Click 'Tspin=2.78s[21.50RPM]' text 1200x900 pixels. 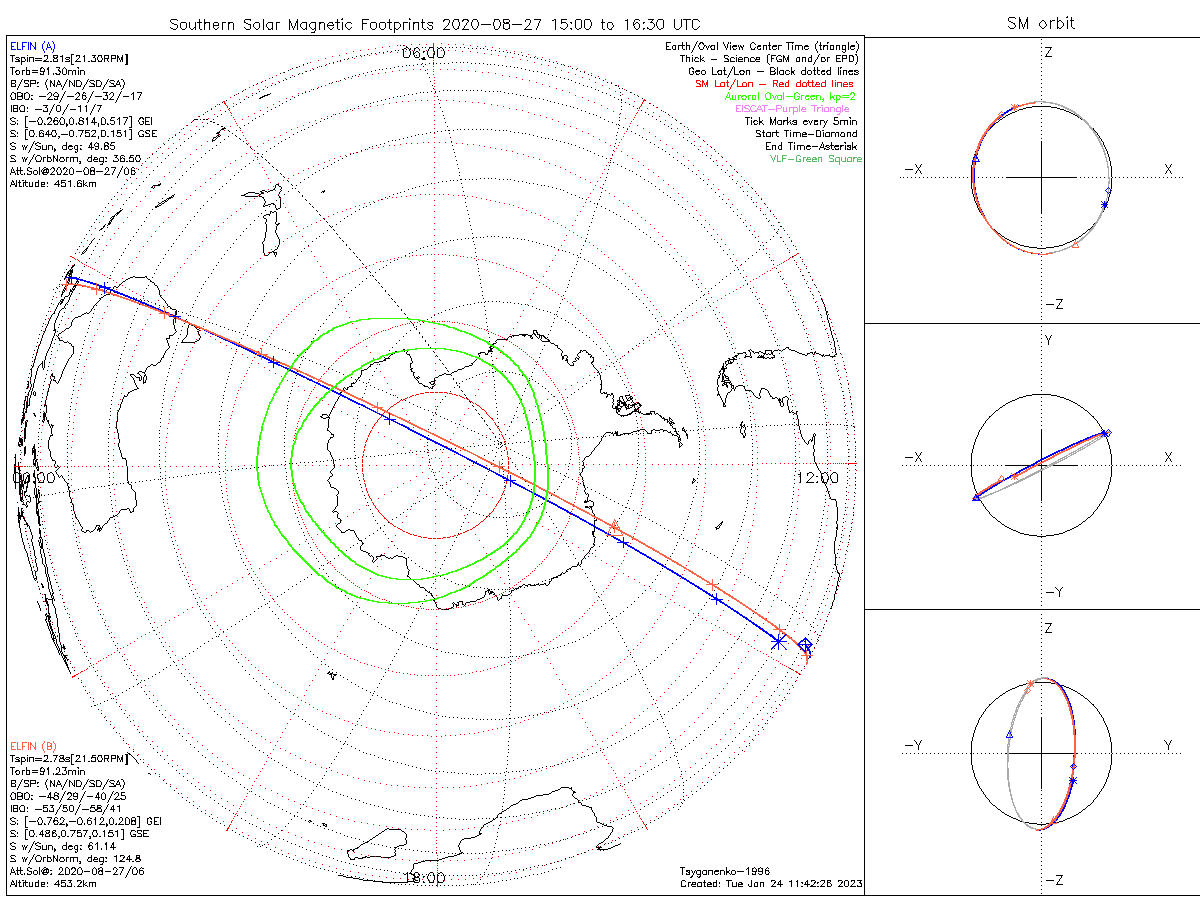[x=68, y=759]
